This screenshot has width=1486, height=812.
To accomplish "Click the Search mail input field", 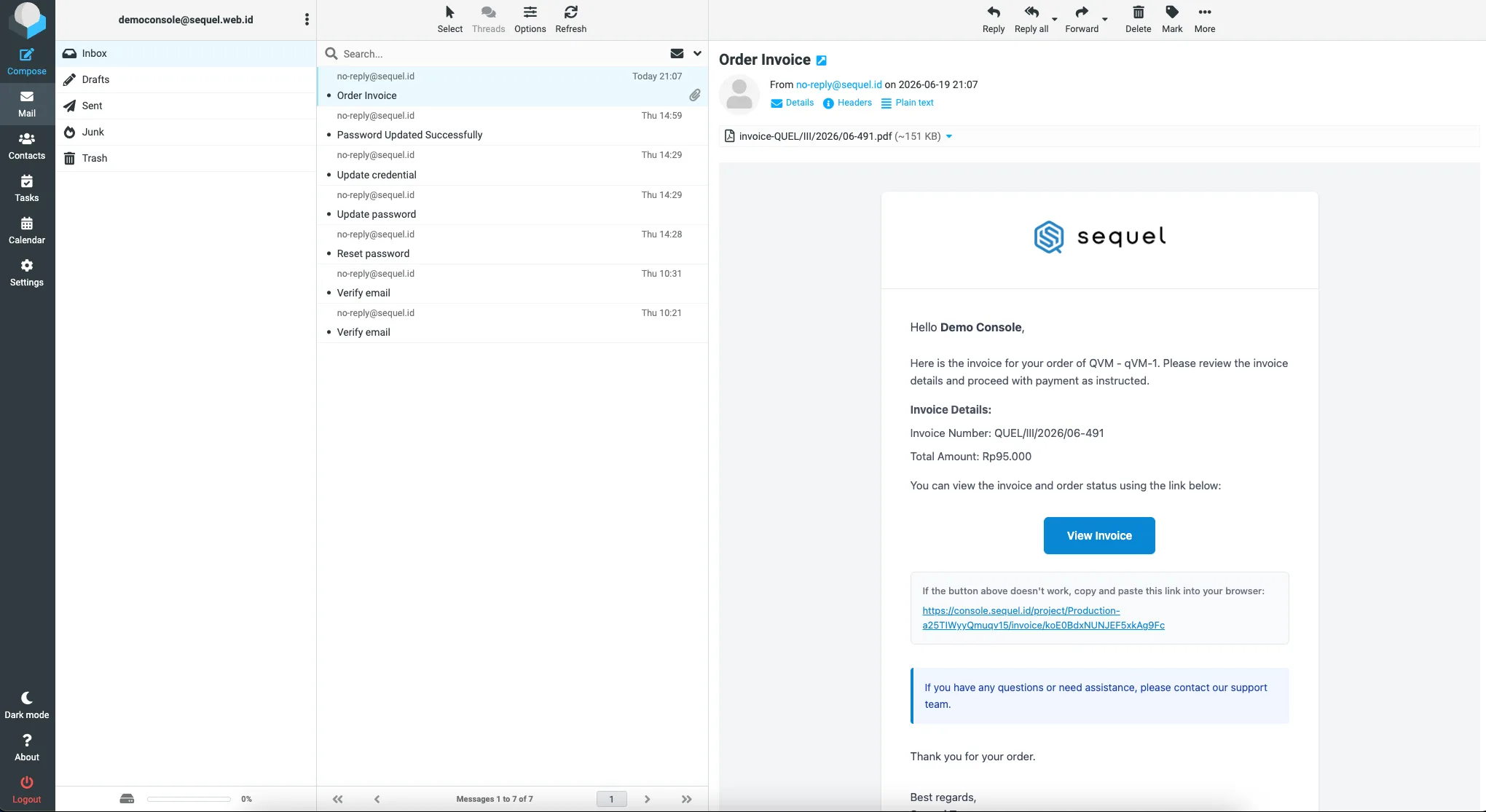I will coord(503,53).
